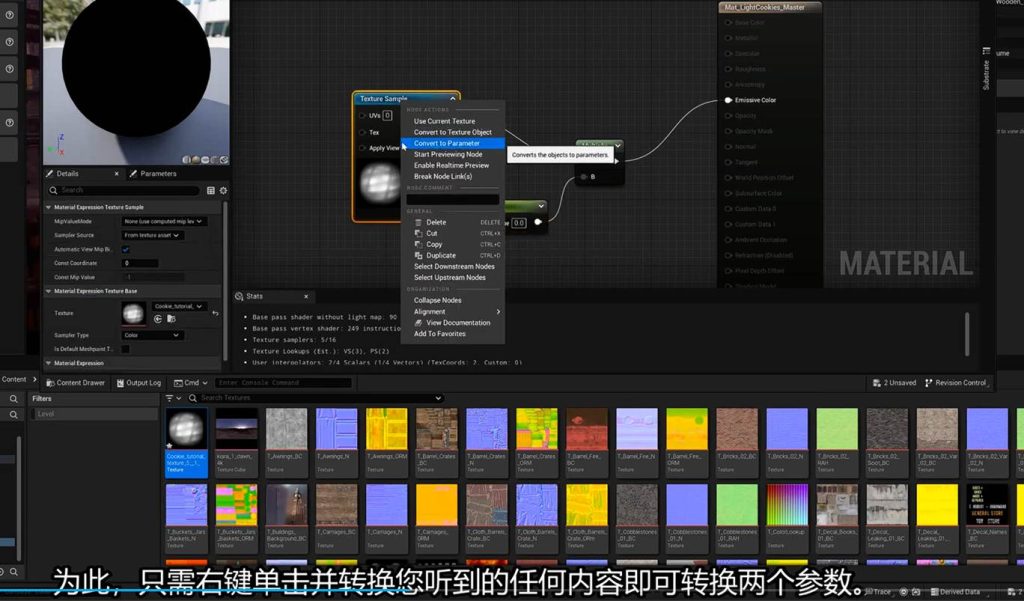
Task: Click the texture filter options icon
Action: (168, 398)
